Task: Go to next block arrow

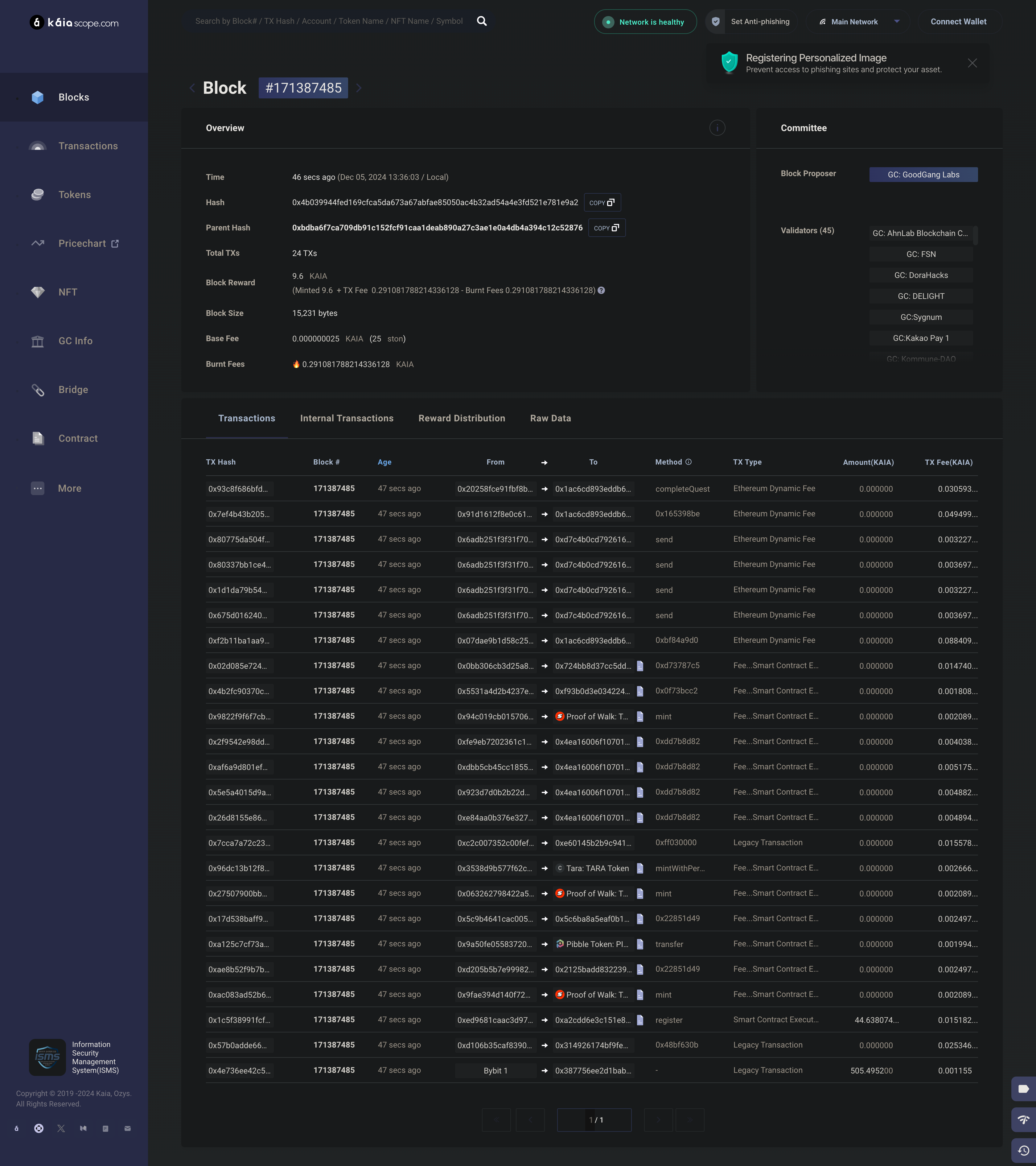Action: [x=359, y=88]
